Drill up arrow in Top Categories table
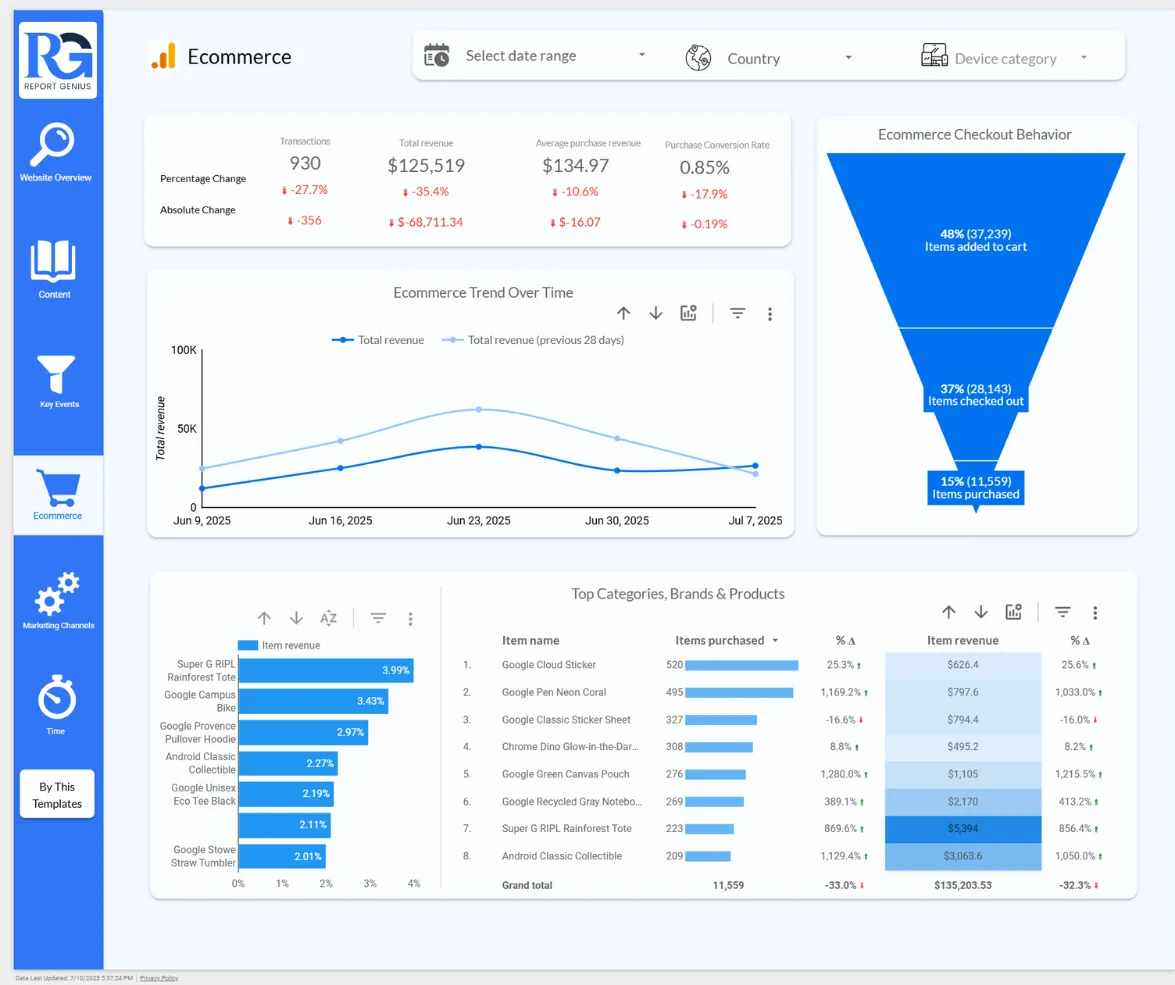The width and height of the screenshot is (1175, 985). [949, 612]
